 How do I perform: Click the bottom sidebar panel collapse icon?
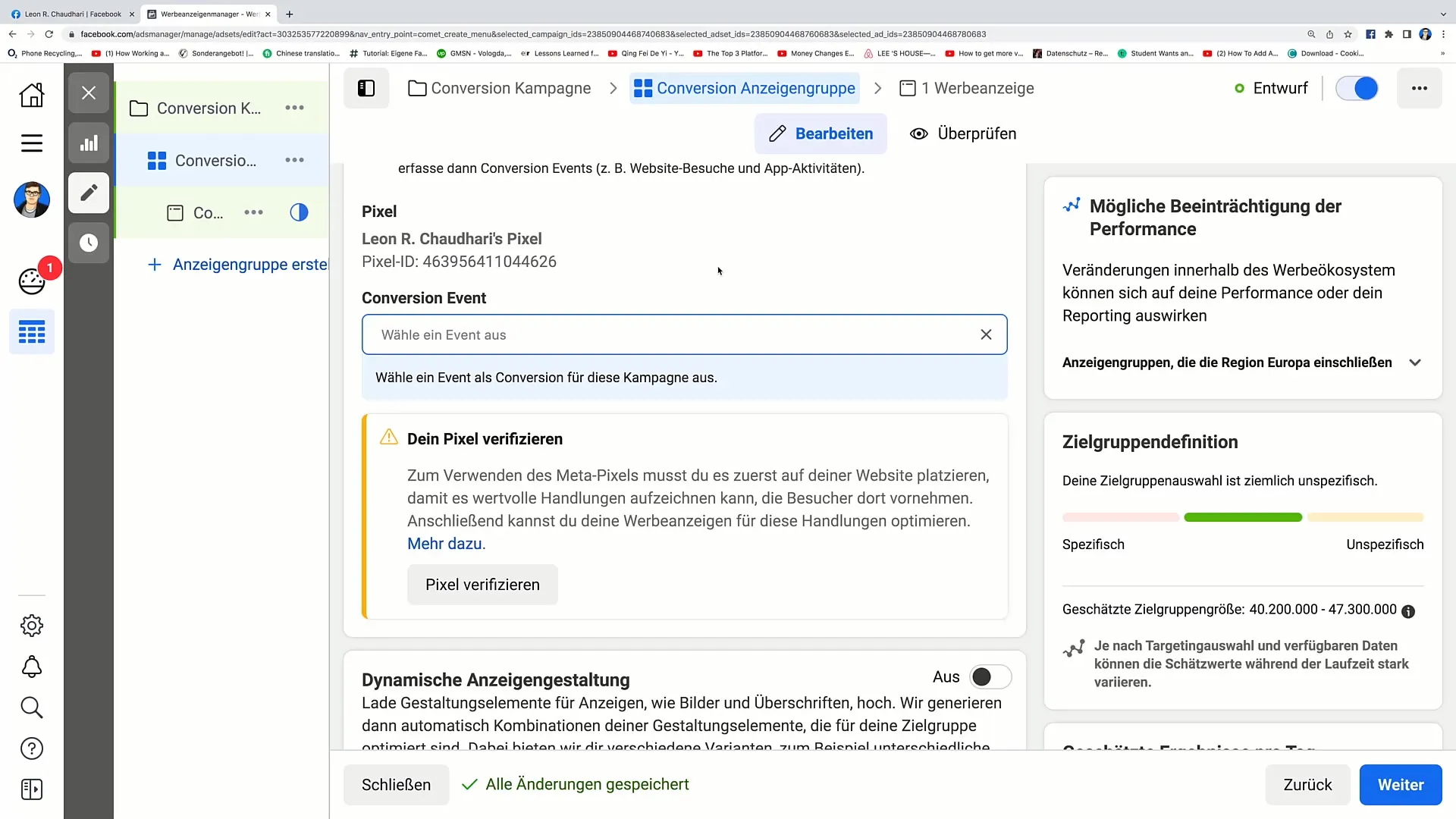click(31, 789)
